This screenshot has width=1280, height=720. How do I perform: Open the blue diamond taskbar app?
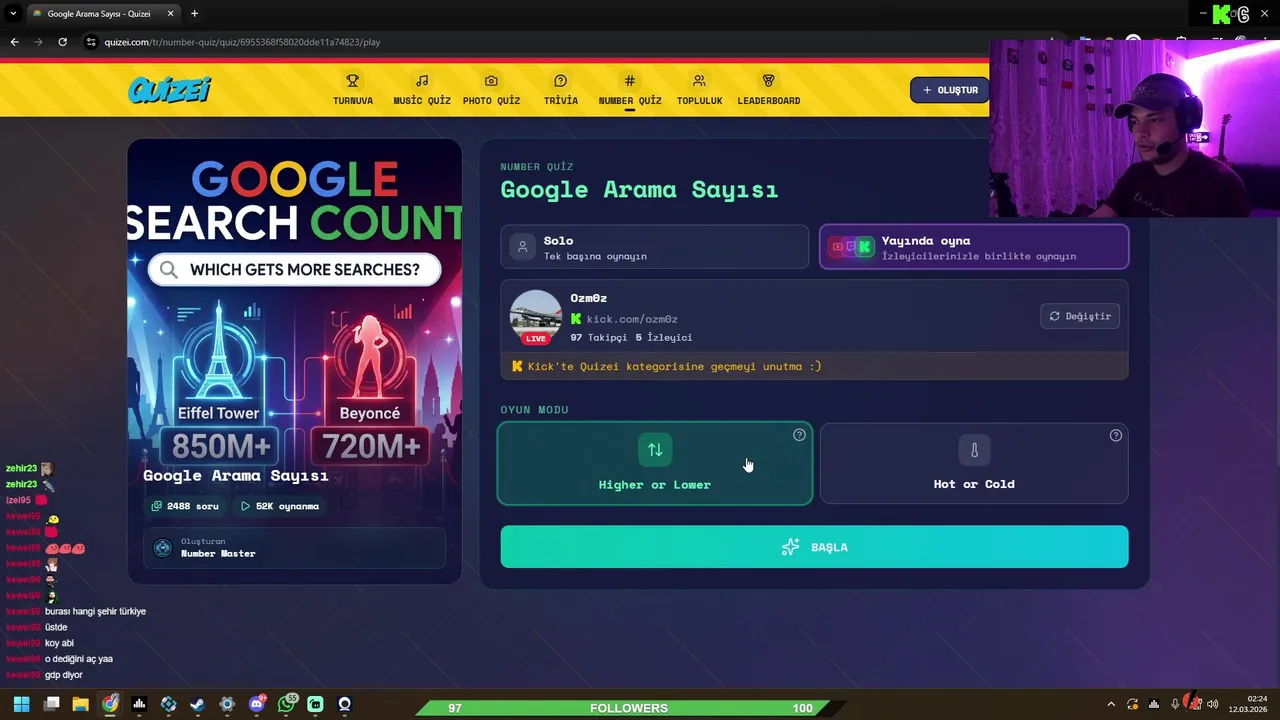(x=168, y=705)
